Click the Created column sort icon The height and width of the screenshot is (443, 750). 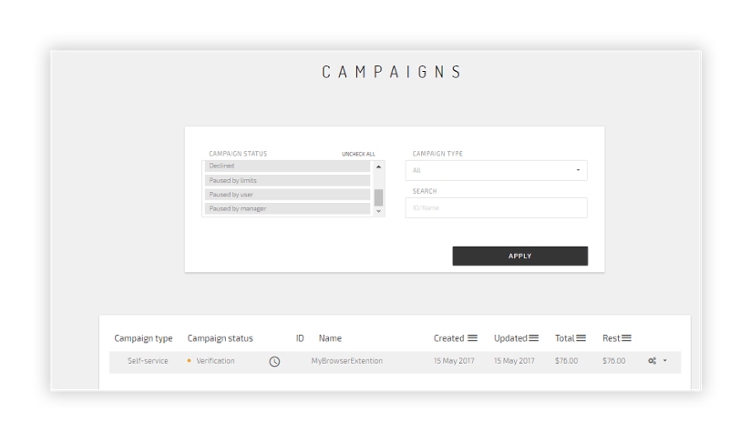click(x=472, y=338)
